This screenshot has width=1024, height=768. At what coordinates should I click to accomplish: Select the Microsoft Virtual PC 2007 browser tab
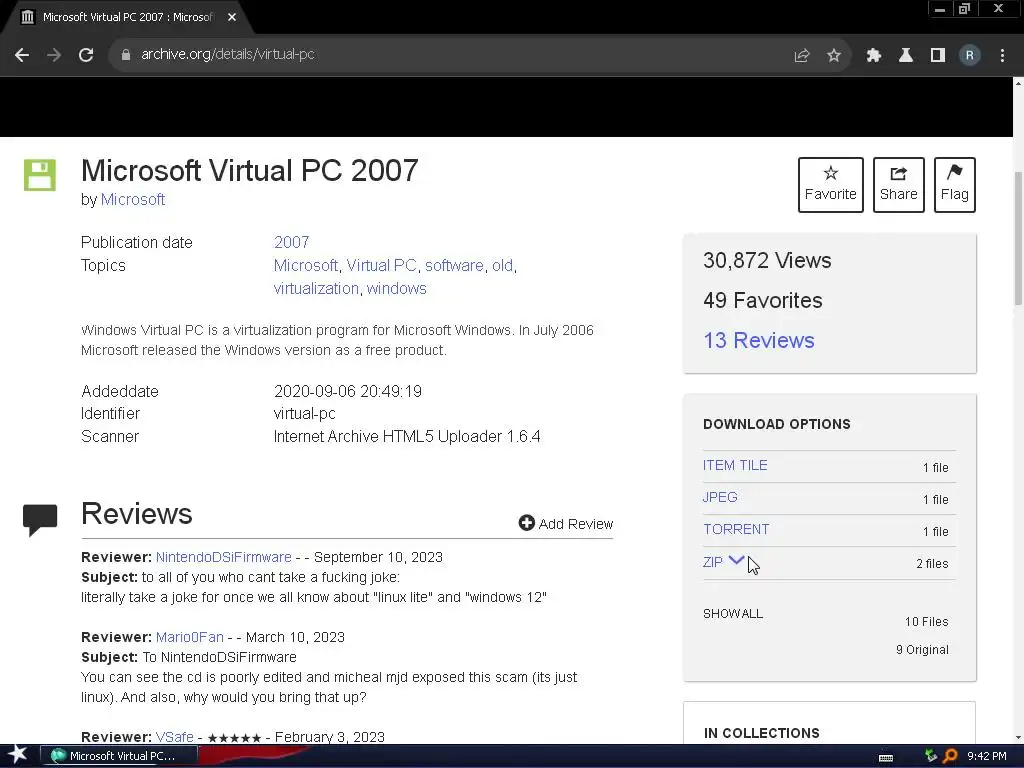127,18
